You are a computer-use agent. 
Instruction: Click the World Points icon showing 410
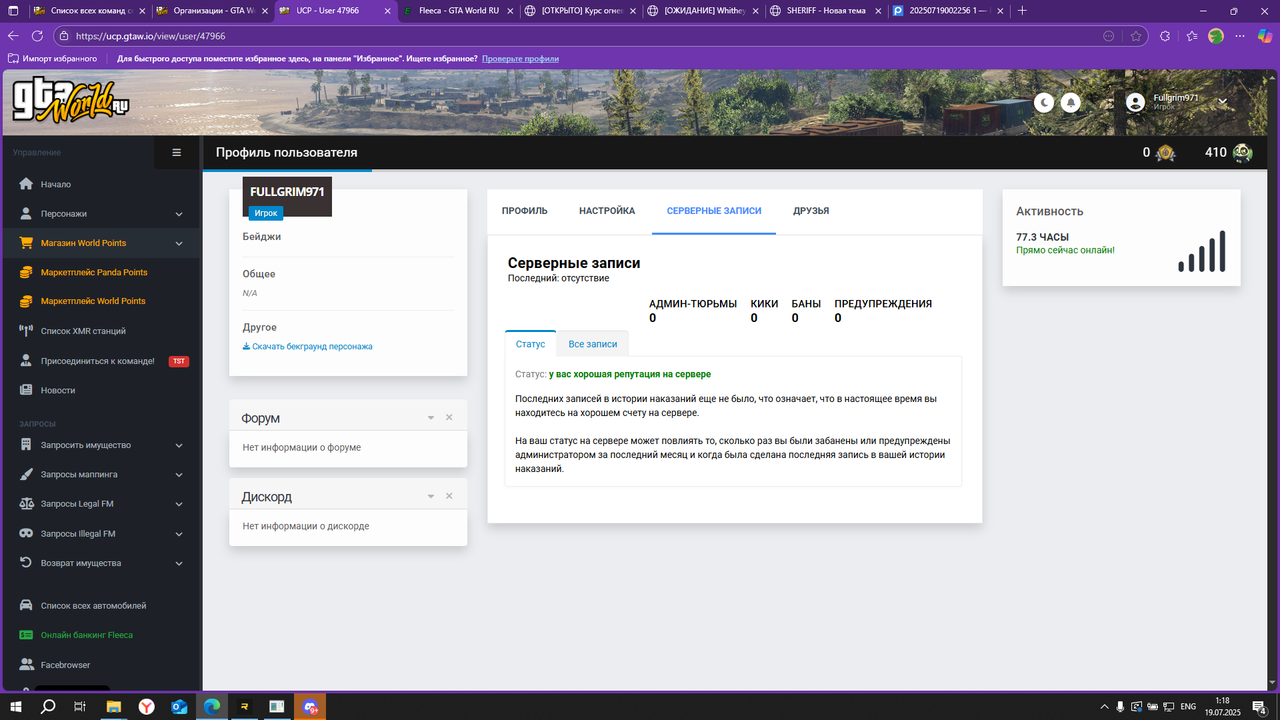pos(1242,153)
